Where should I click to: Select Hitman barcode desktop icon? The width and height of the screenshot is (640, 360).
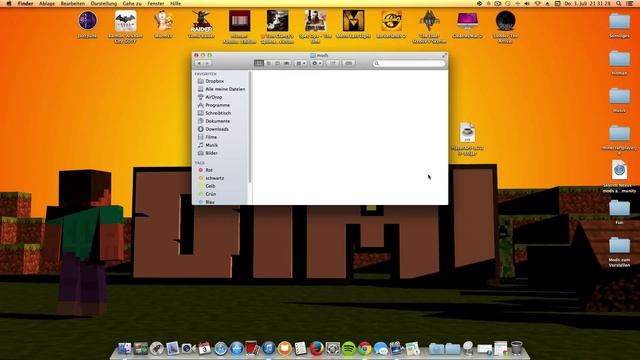point(240,21)
